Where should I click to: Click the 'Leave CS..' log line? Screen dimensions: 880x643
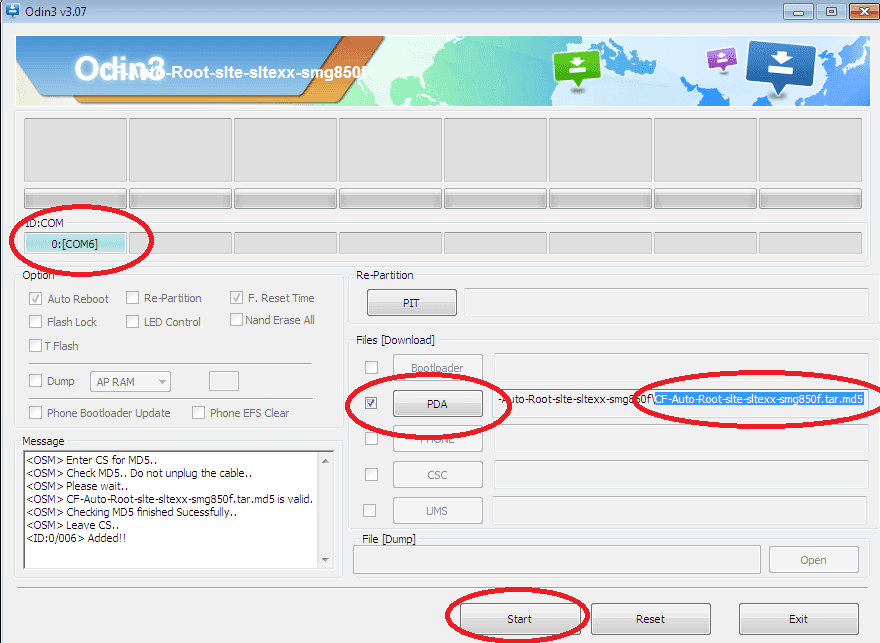coord(73,525)
